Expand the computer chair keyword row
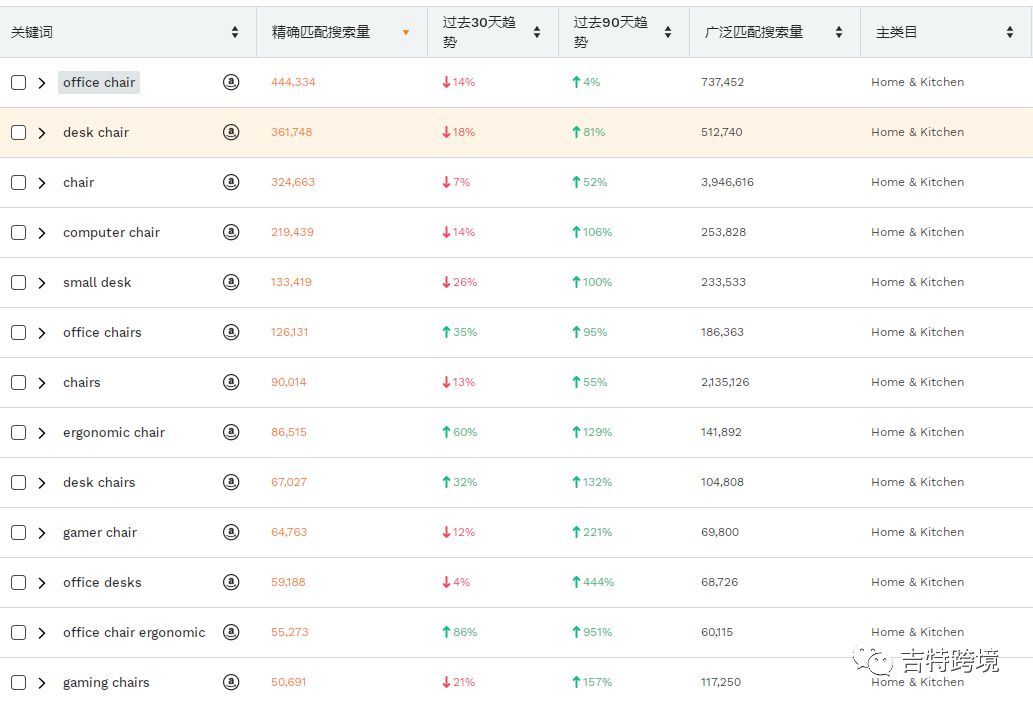The width and height of the screenshot is (1033, 706). (x=42, y=232)
